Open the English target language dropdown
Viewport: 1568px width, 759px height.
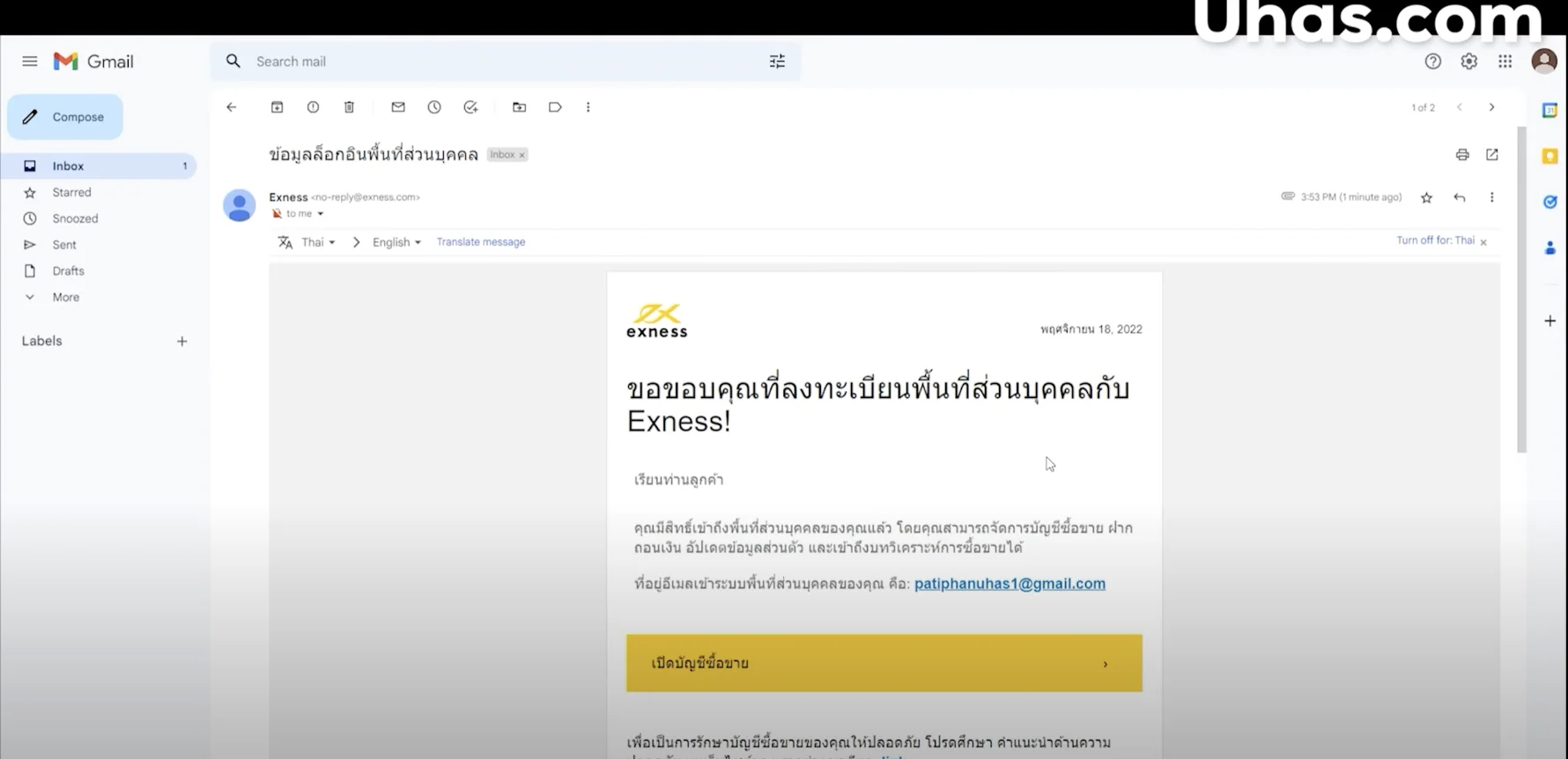(x=396, y=242)
